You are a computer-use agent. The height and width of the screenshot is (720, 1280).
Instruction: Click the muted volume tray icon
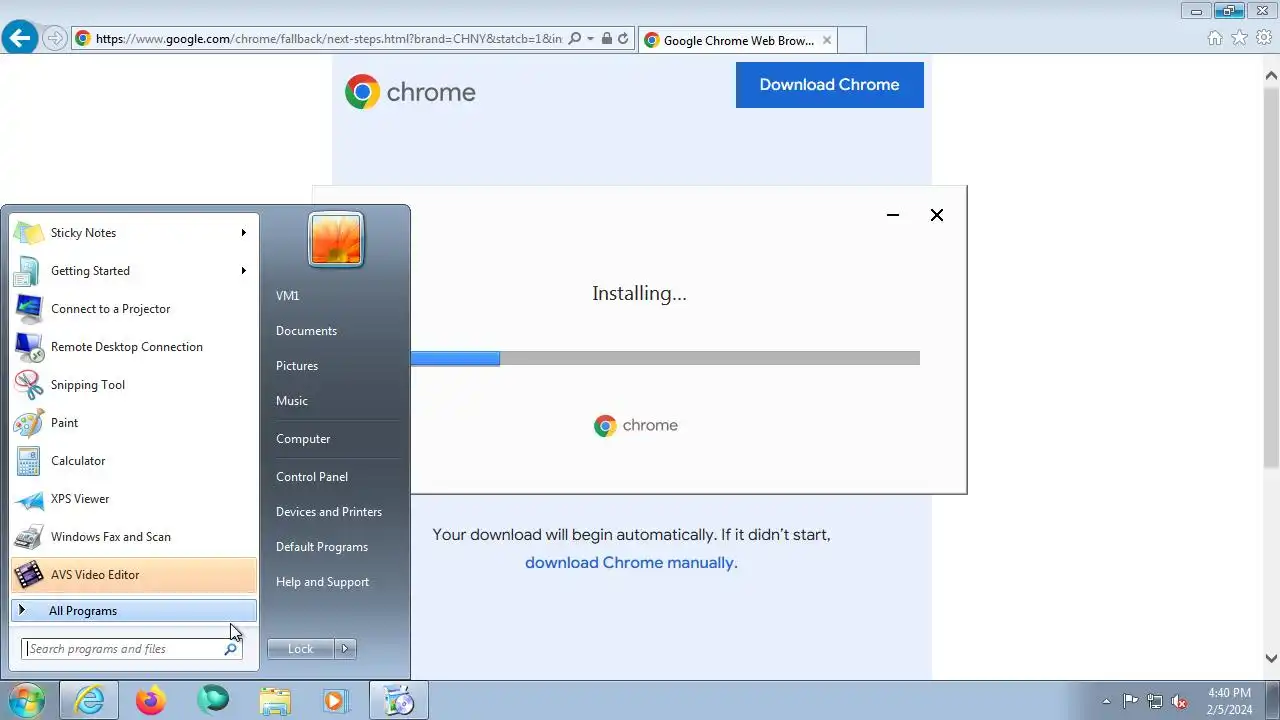pos(1180,701)
